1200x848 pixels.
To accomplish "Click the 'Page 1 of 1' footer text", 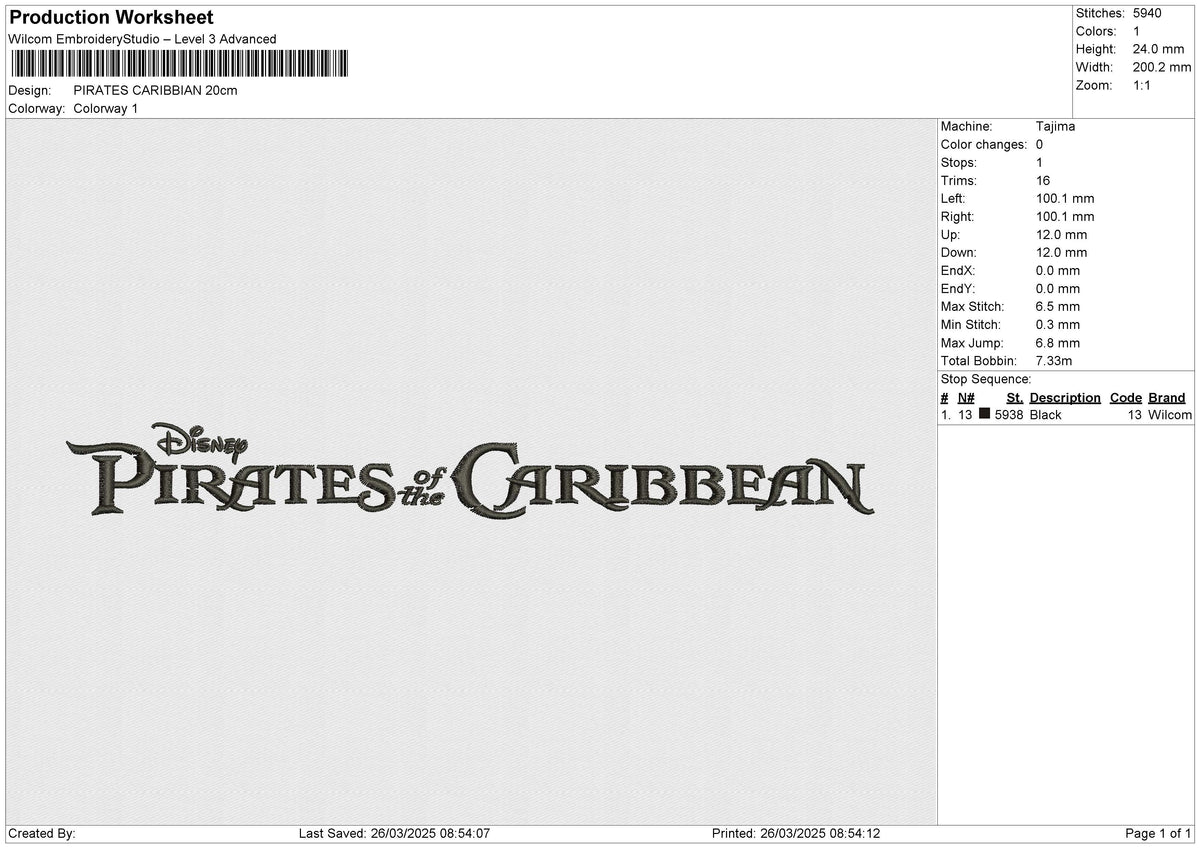I will [1158, 833].
